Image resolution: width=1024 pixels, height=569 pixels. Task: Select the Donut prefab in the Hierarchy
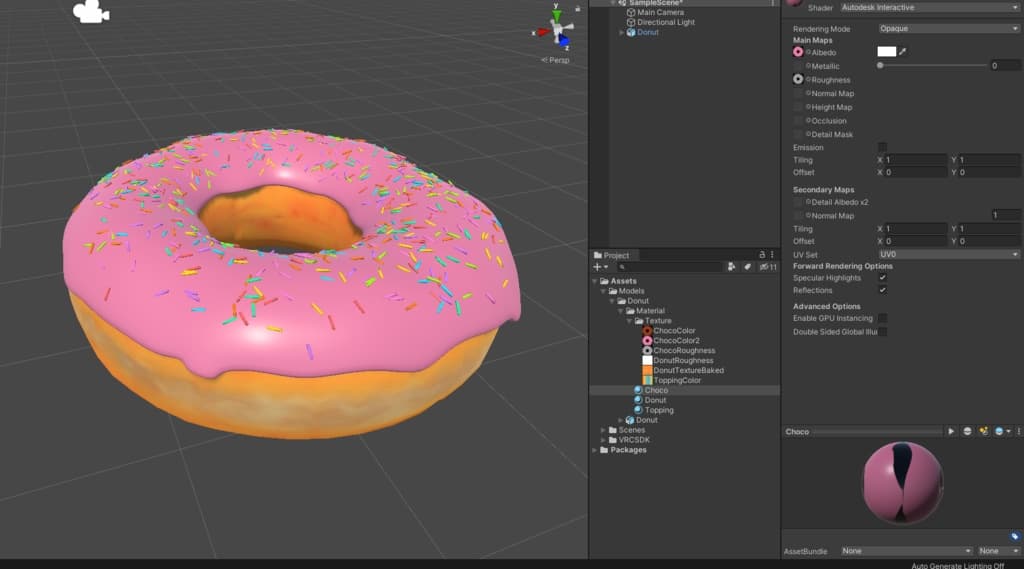647,32
